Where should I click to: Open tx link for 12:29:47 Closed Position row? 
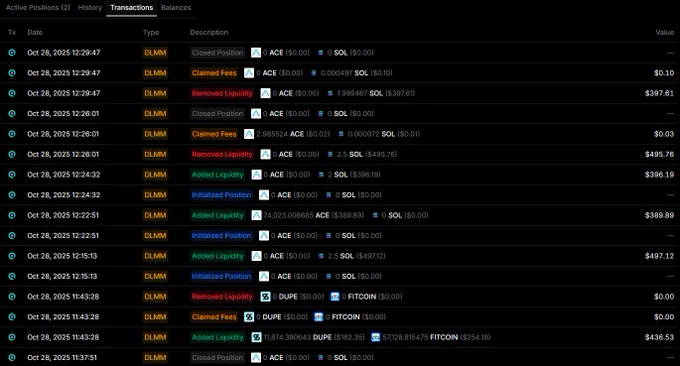12,52
